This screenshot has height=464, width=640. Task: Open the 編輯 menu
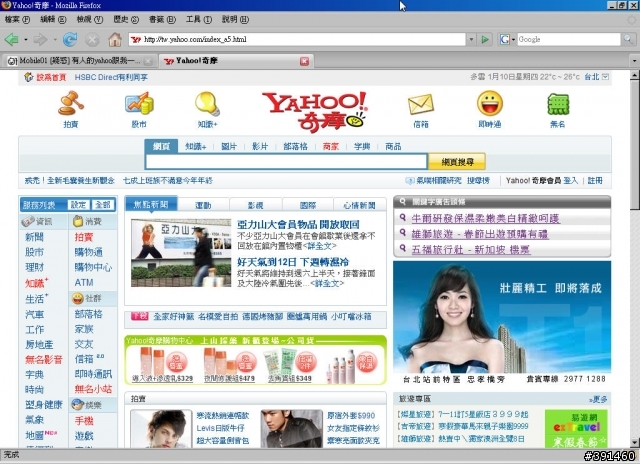pos(53,19)
